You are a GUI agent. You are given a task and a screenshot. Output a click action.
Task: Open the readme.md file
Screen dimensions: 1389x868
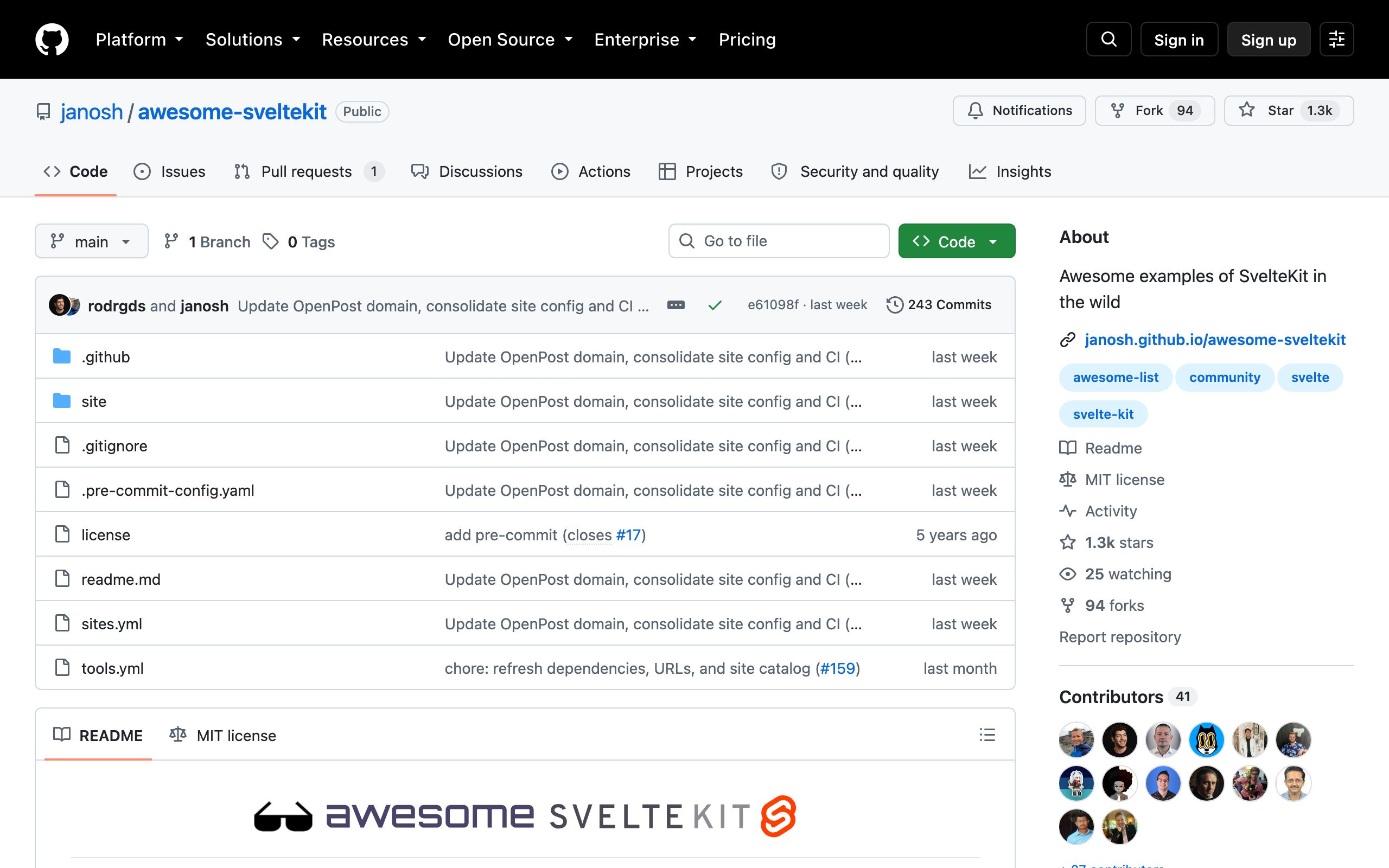(x=121, y=579)
